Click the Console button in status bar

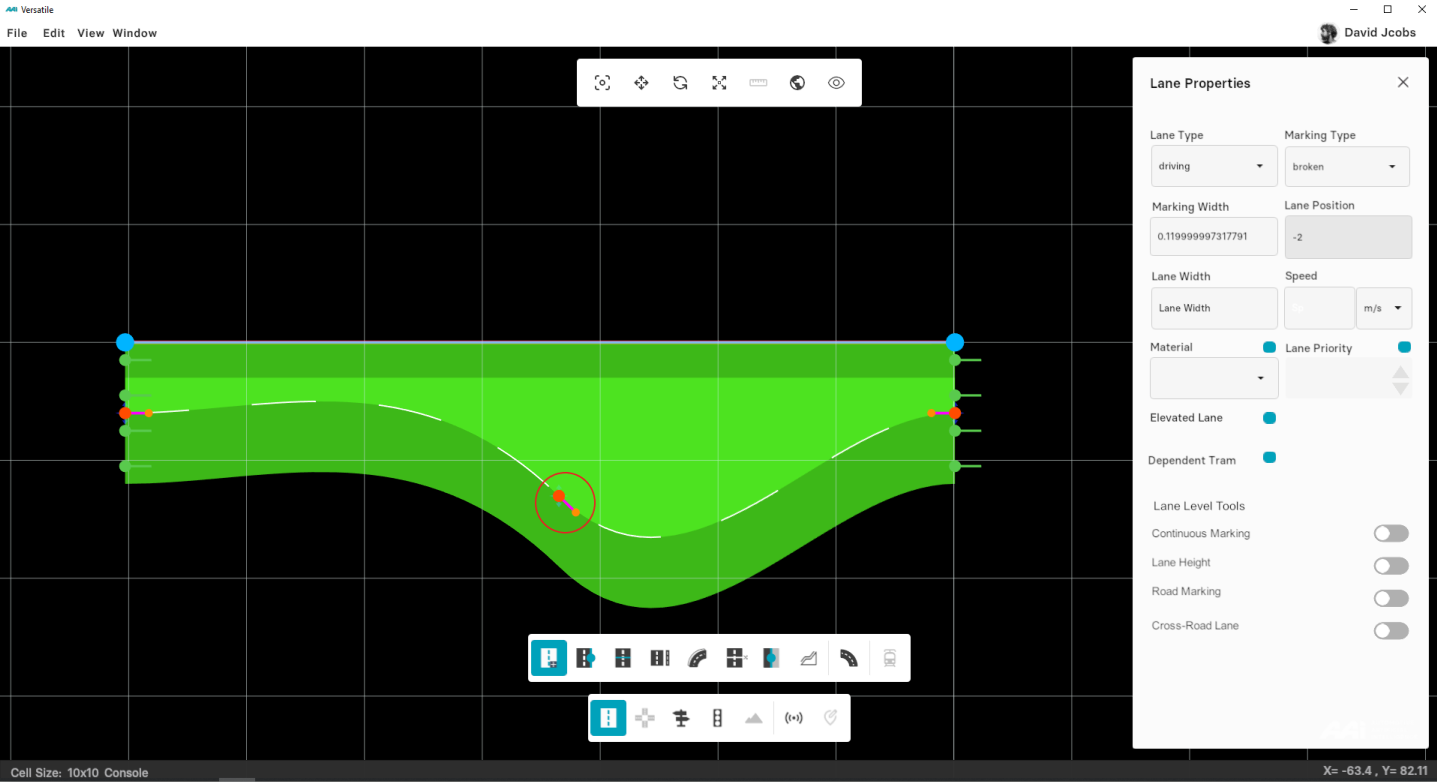pyautogui.click(x=126, y=773)
